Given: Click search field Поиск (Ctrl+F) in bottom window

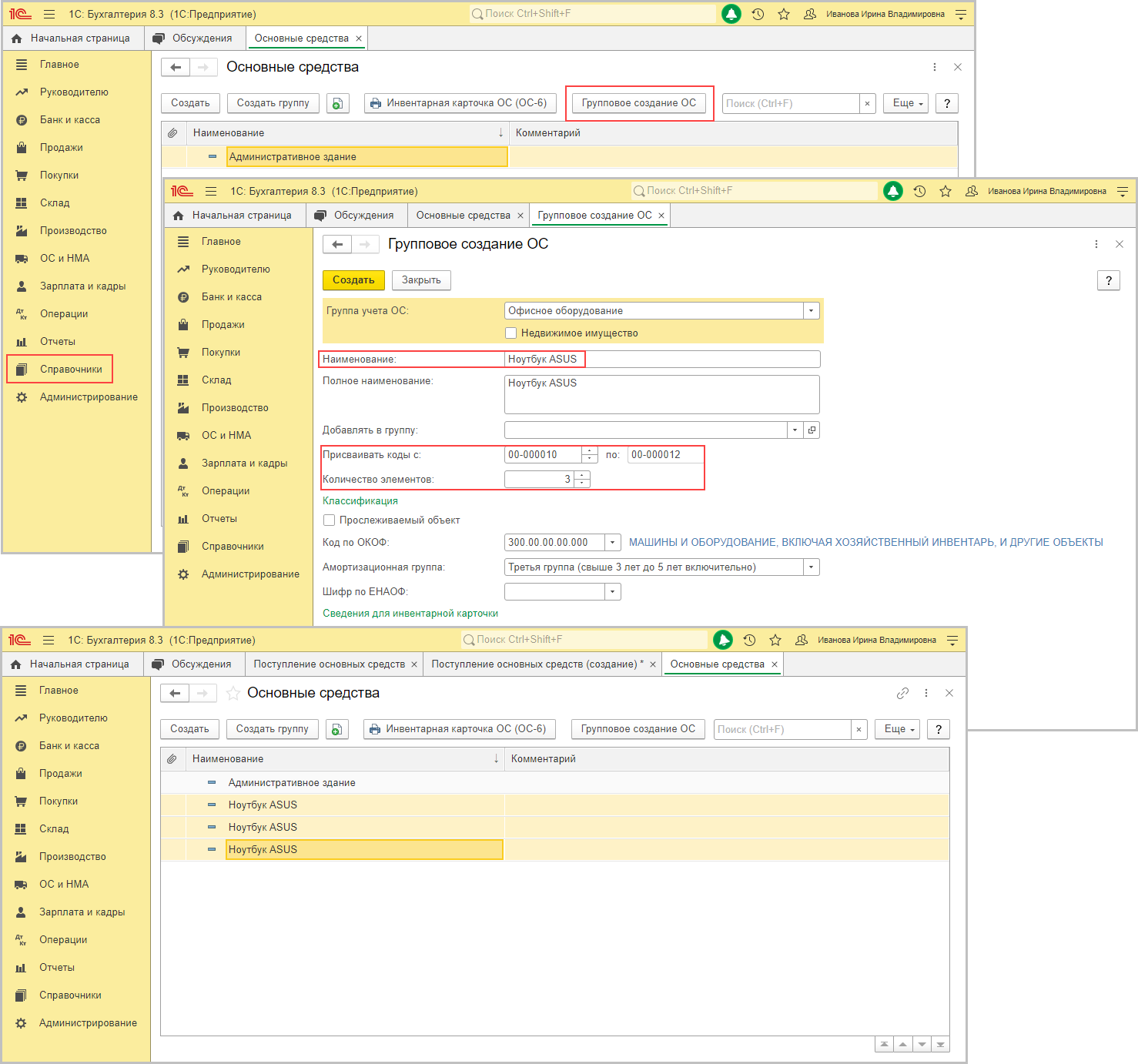Looking at the screenshot, I should click(782, 729).
